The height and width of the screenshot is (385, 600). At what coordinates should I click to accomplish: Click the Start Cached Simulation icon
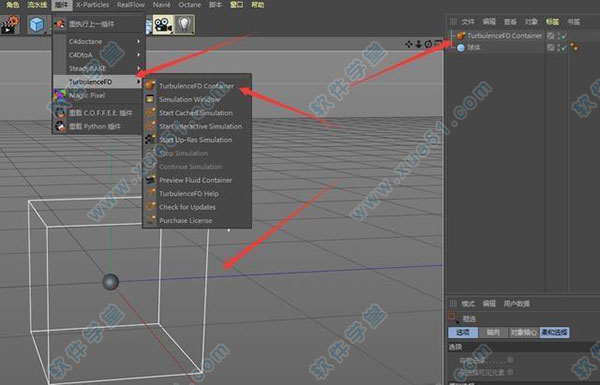(150, 113)
